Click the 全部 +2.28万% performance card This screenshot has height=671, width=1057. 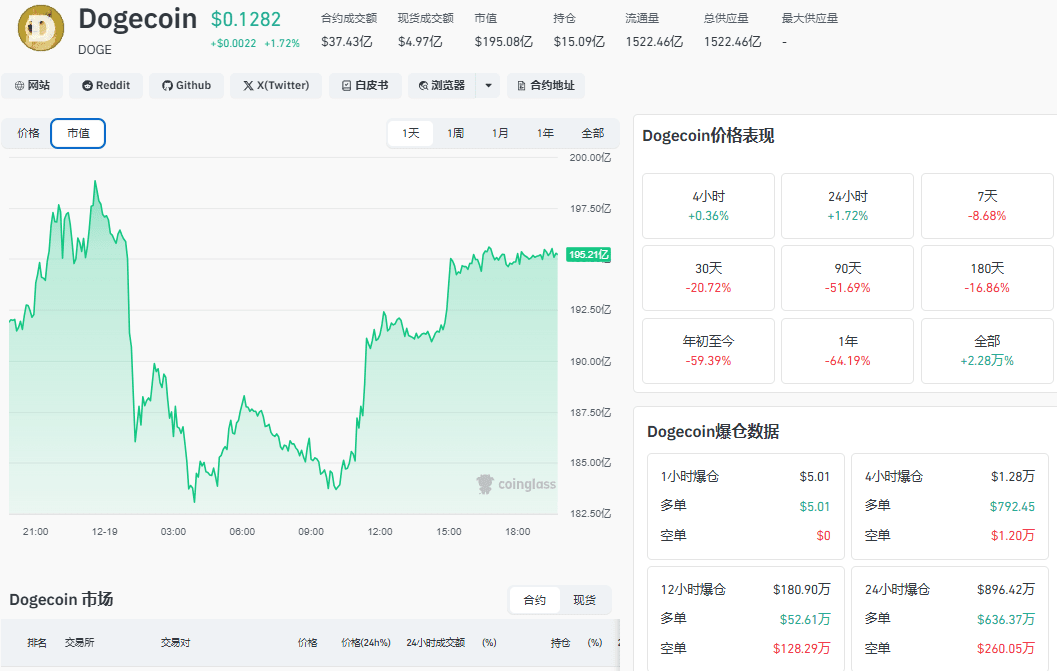point(987,351)
